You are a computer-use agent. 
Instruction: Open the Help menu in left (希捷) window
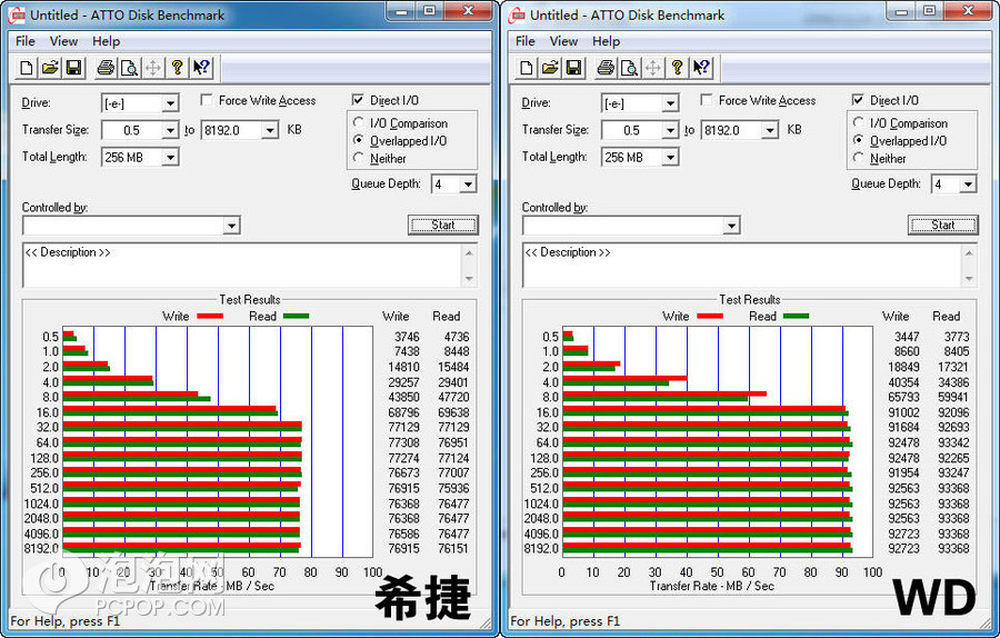(106, 41)
